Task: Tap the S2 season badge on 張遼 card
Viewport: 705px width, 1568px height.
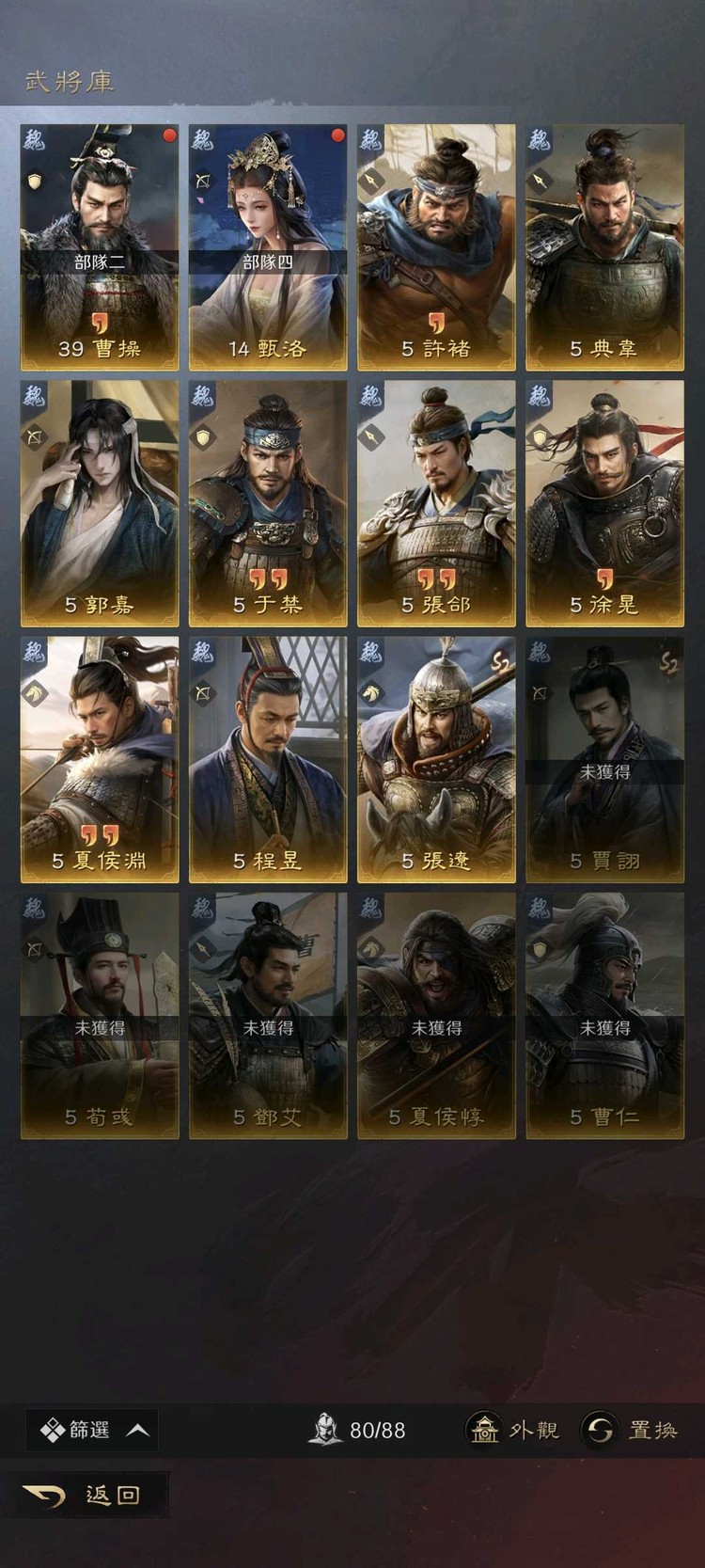Action: click(500, 661)
